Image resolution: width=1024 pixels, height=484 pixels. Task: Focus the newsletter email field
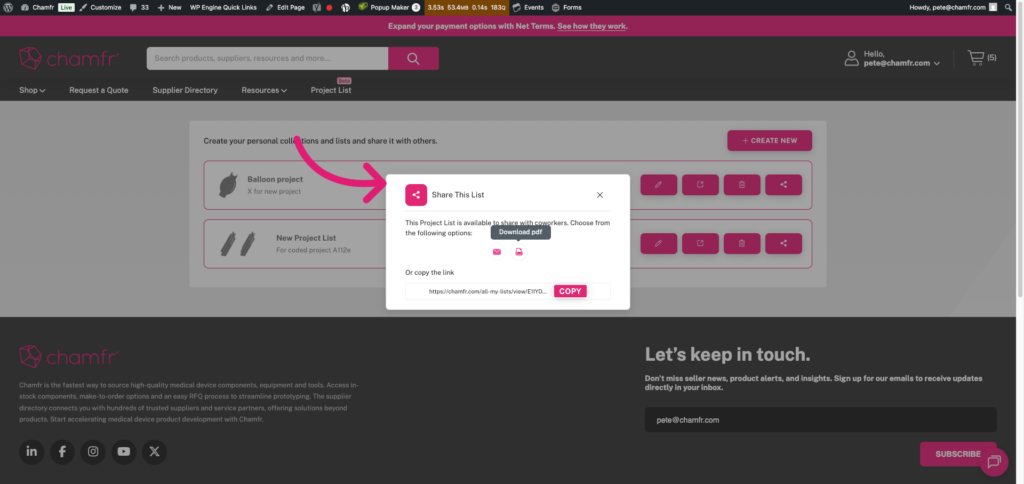click(x=821, y=420)
